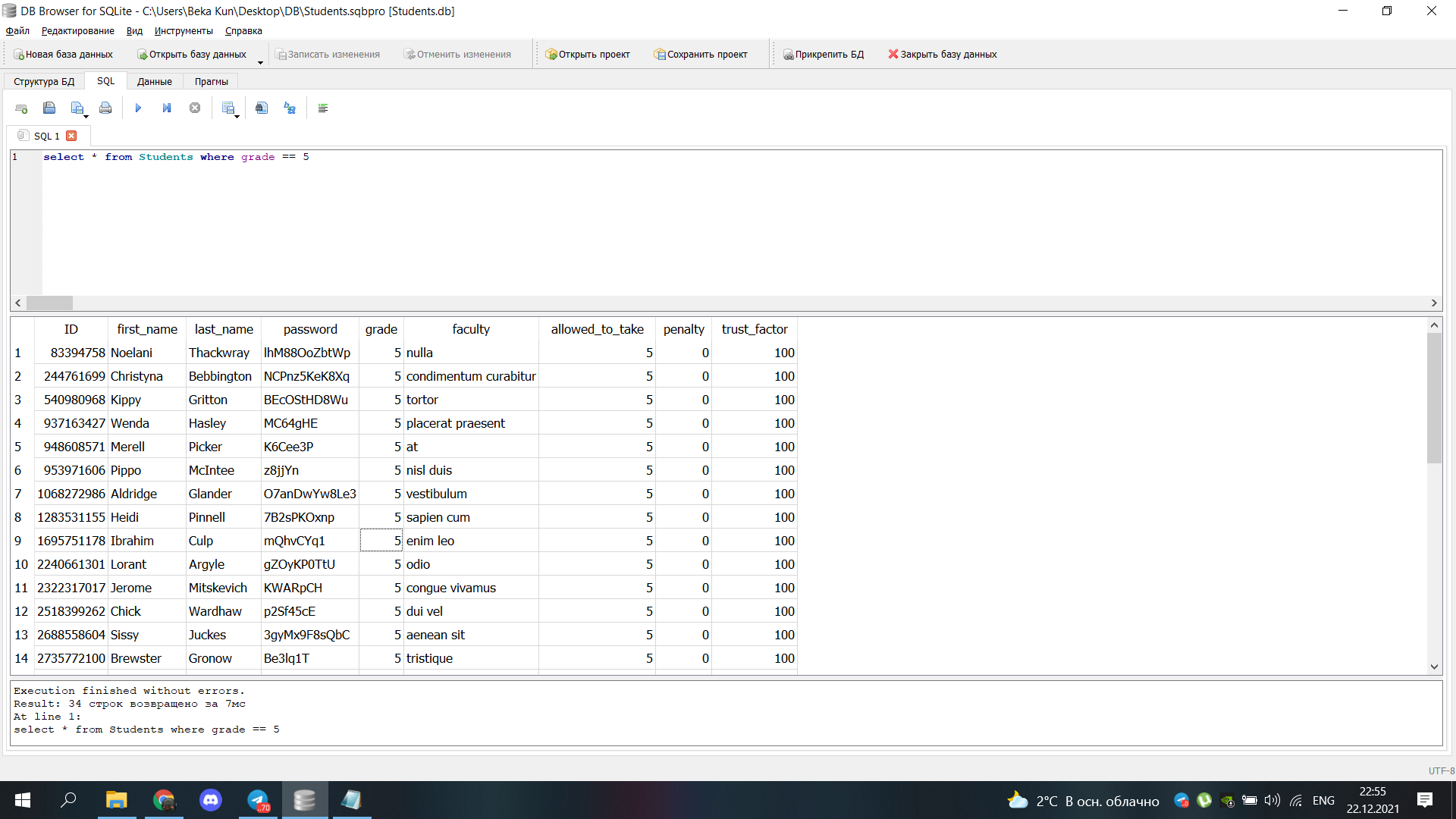The width and height of the screenshot is (1456, 819).
Task: Switch to the Структура БД tab
Action: pyautogui.click(x=44, y=82)
